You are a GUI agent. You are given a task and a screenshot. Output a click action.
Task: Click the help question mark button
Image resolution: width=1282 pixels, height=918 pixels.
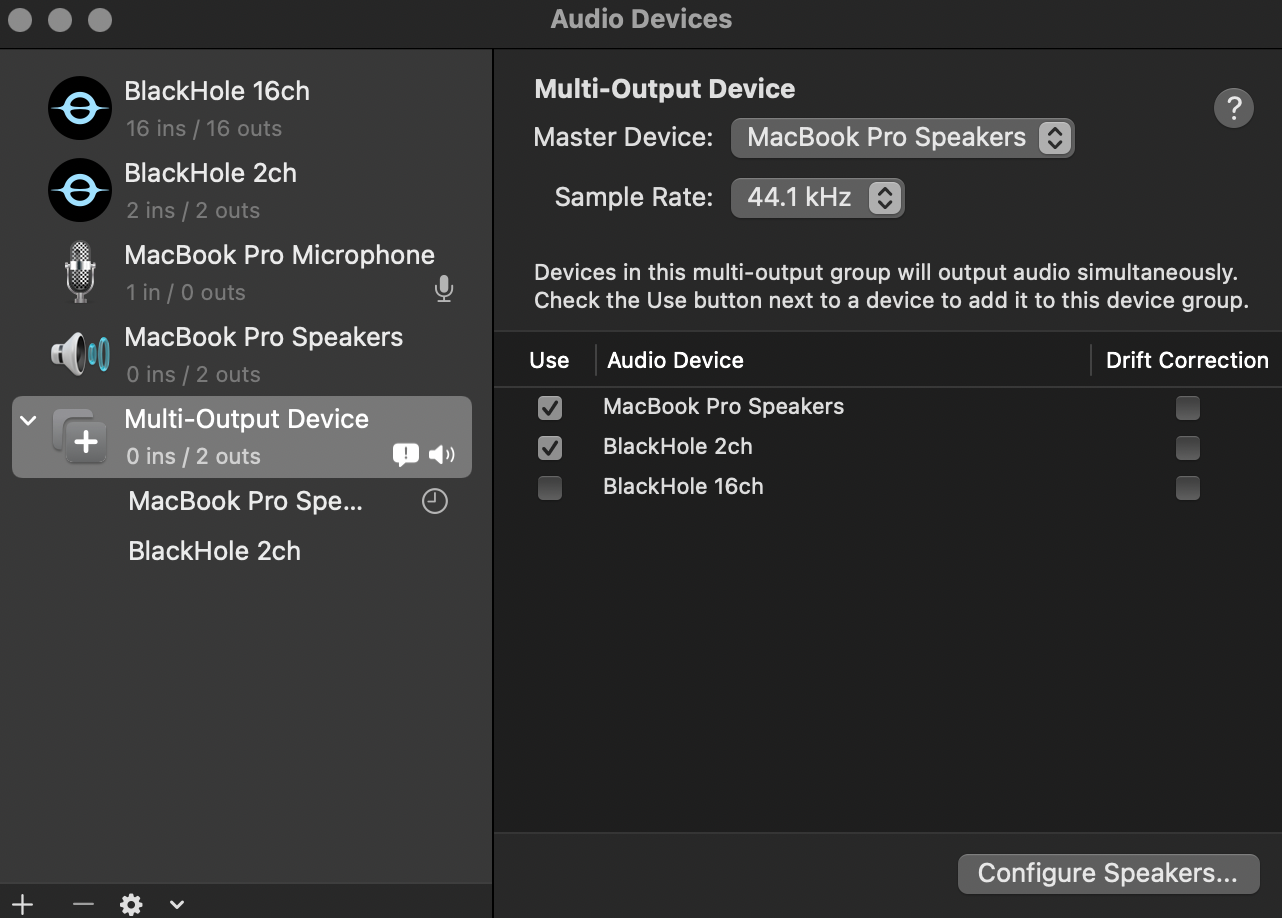pyautogui.click(x=1233, y=107)
